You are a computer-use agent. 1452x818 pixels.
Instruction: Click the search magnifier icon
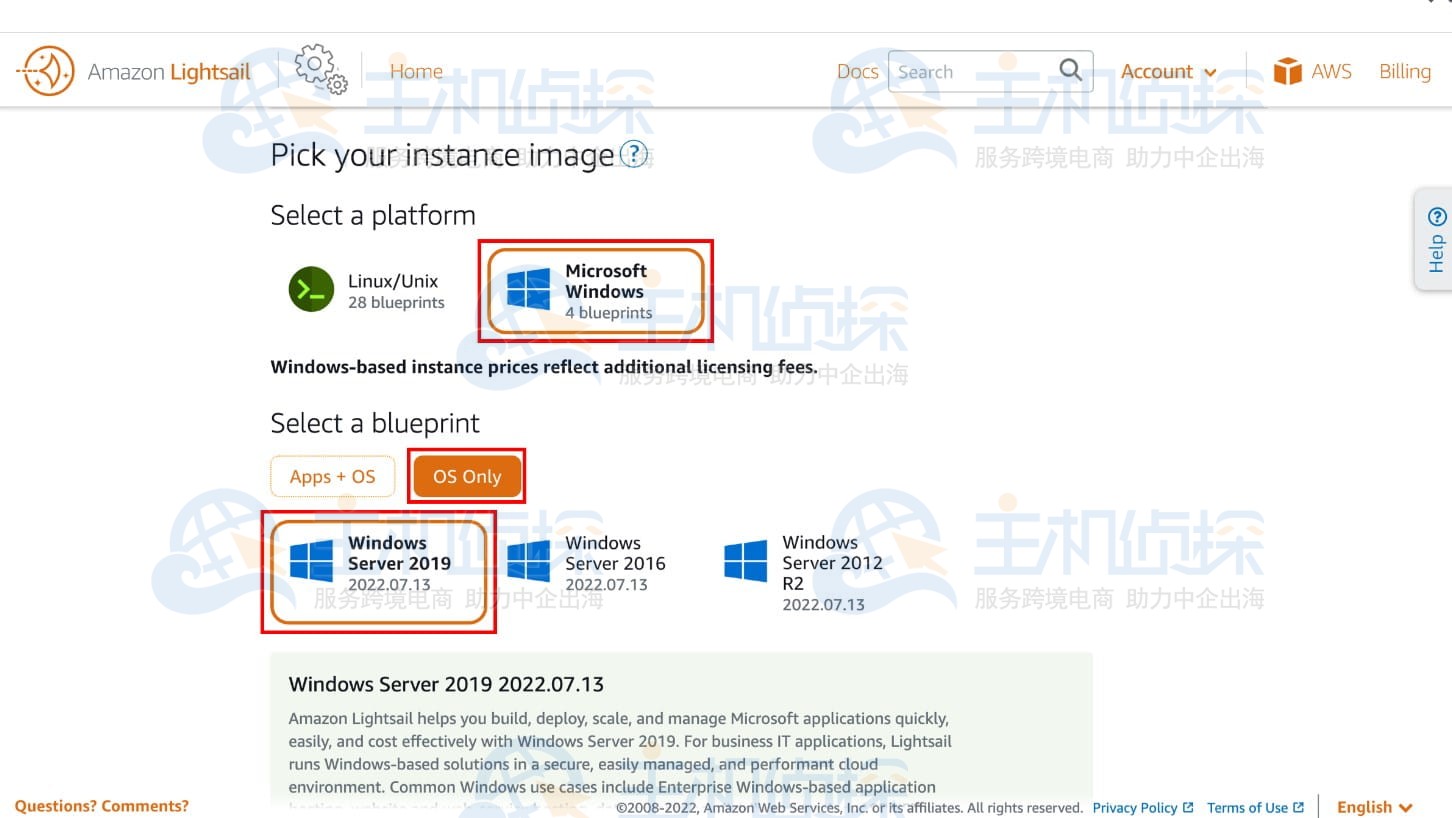1070,70
